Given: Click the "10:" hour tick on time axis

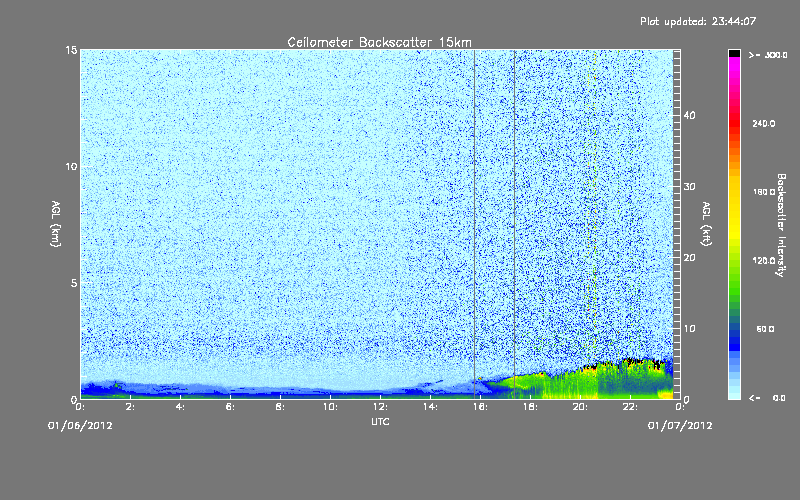Looking at the screenshot, I should coord(330,407).
